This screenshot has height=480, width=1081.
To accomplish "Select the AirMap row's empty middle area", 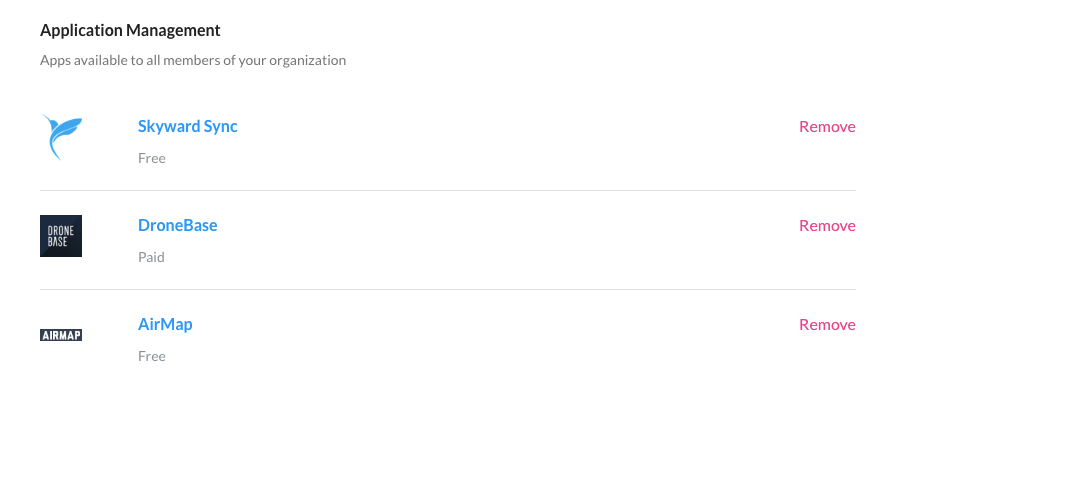I will (x=500, y=339).
